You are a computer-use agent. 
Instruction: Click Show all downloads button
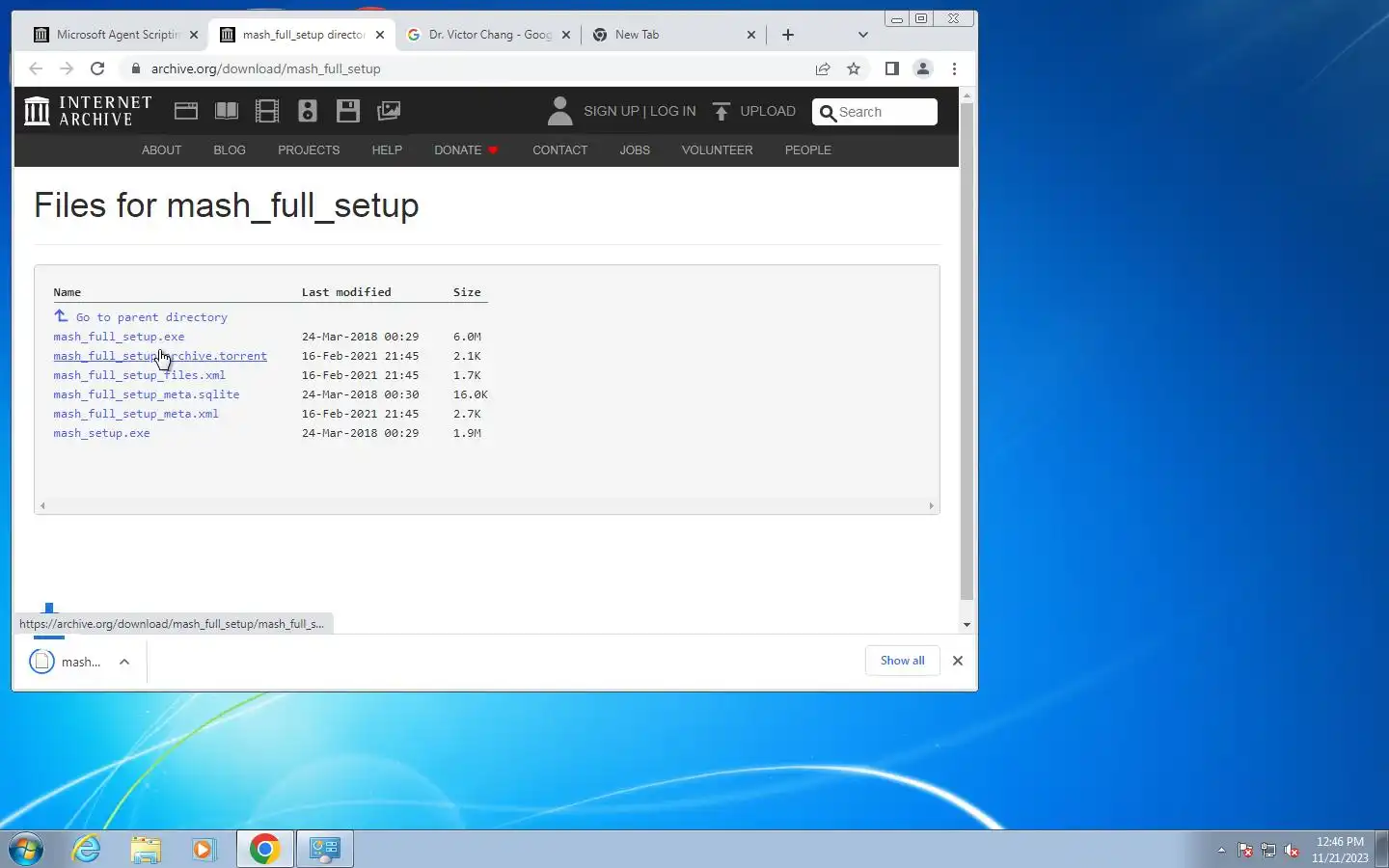tap(902, 661)
